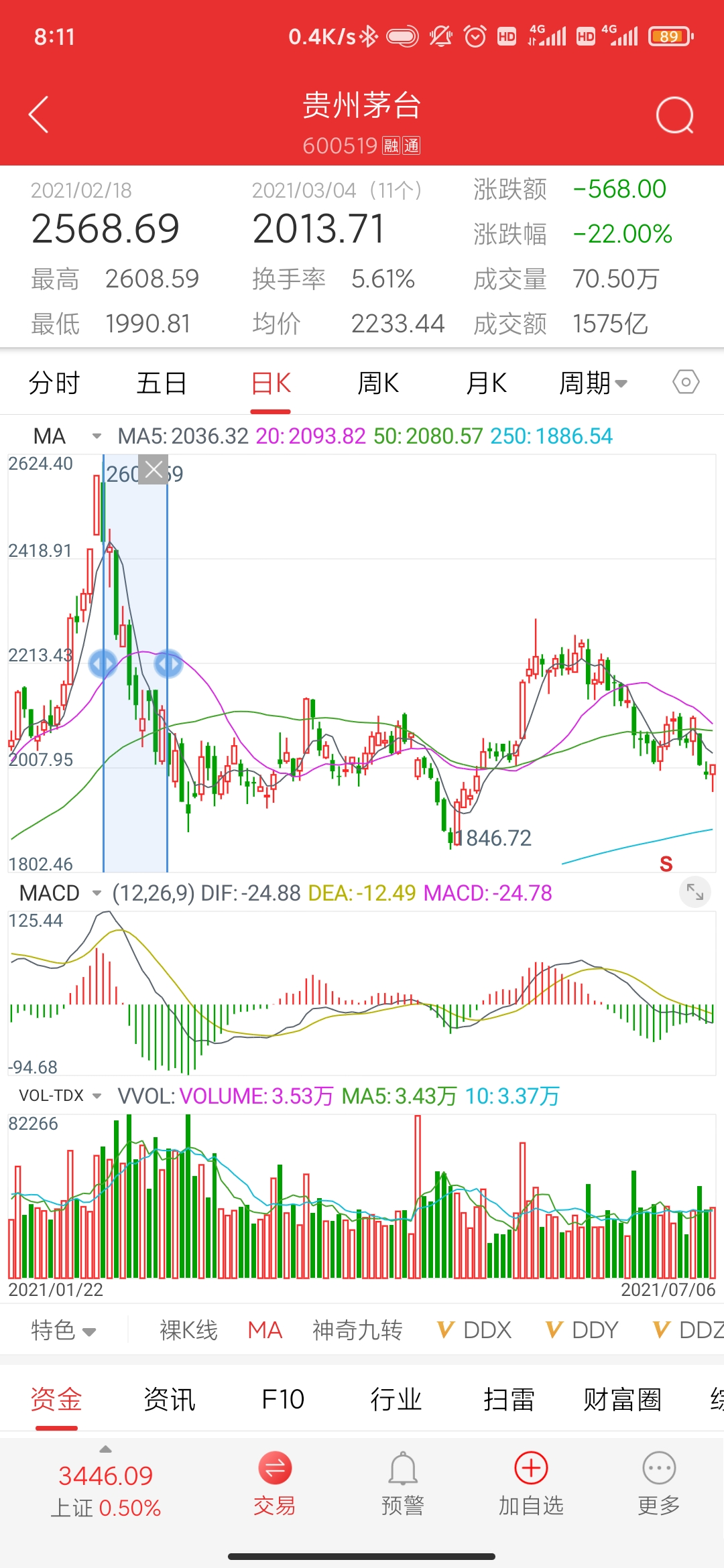724x1568 pixels.
Task: Tap the alarm clock status icon
Action: 475,36
